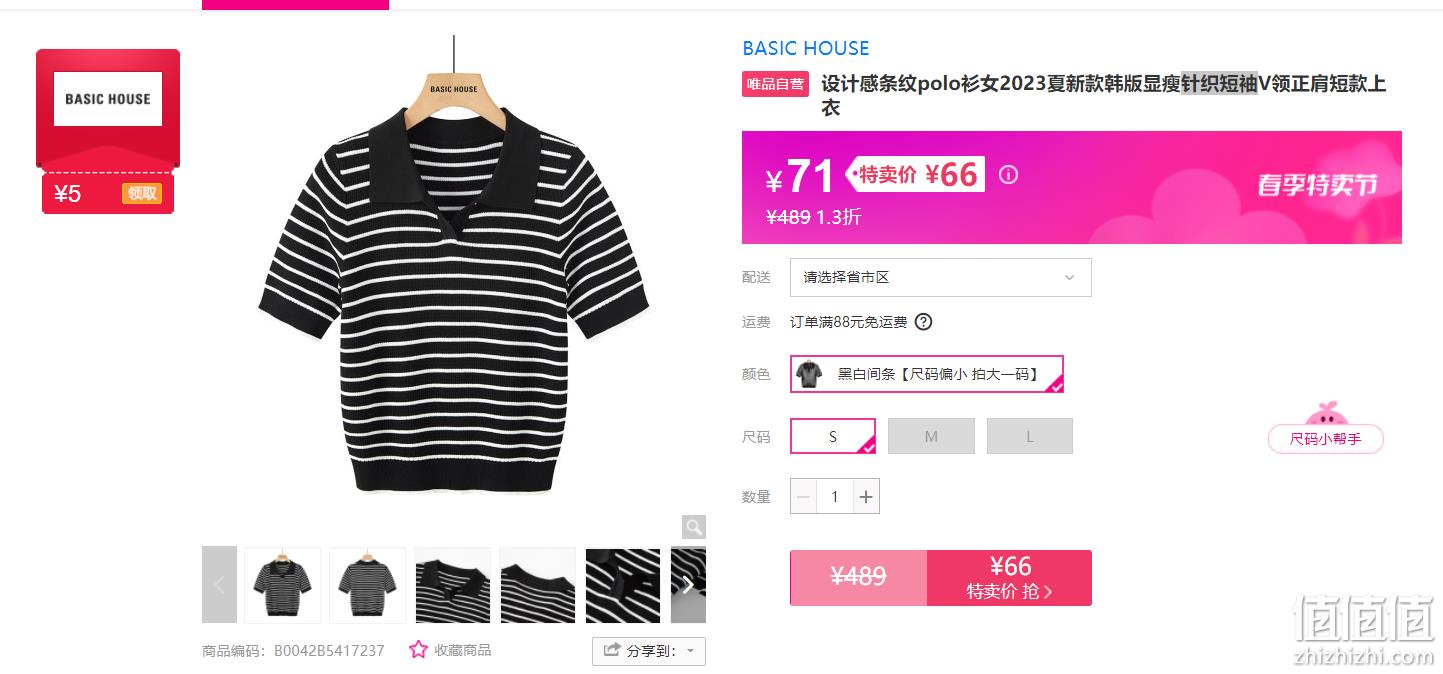
Task: Show next thumbnails with right arrow
Action: coord(689,585)
